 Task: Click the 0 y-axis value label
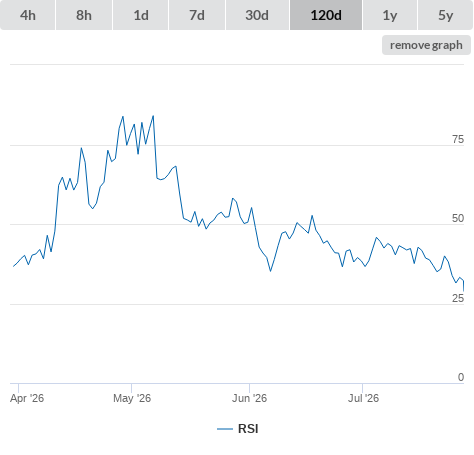(461, 377)
